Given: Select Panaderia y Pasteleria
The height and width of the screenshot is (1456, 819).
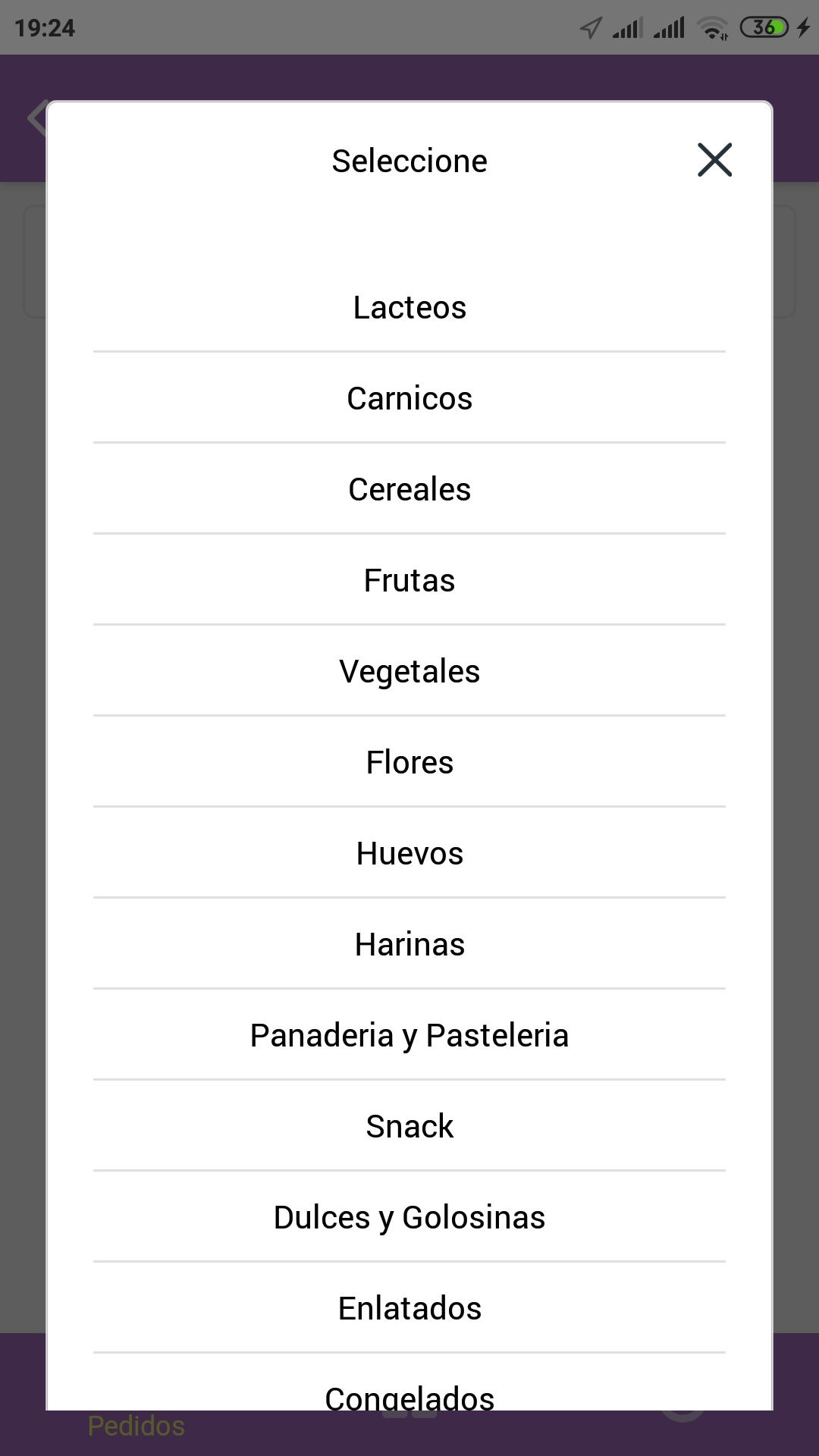Looking at the screenshot, I should 409,1035.
